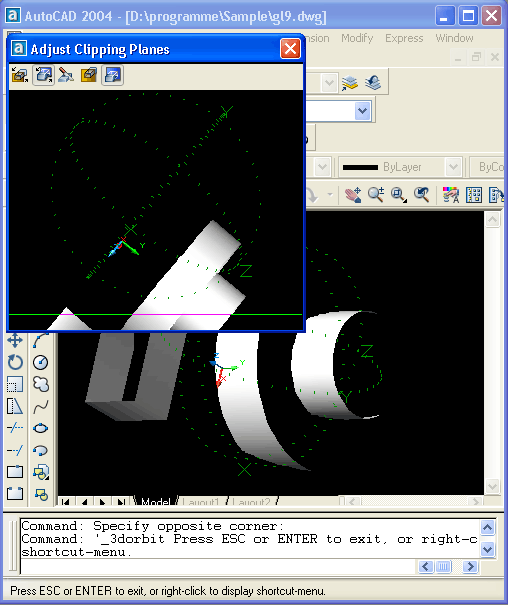Close the Adjust Clipping Planes window

click(x=290, y=49)
